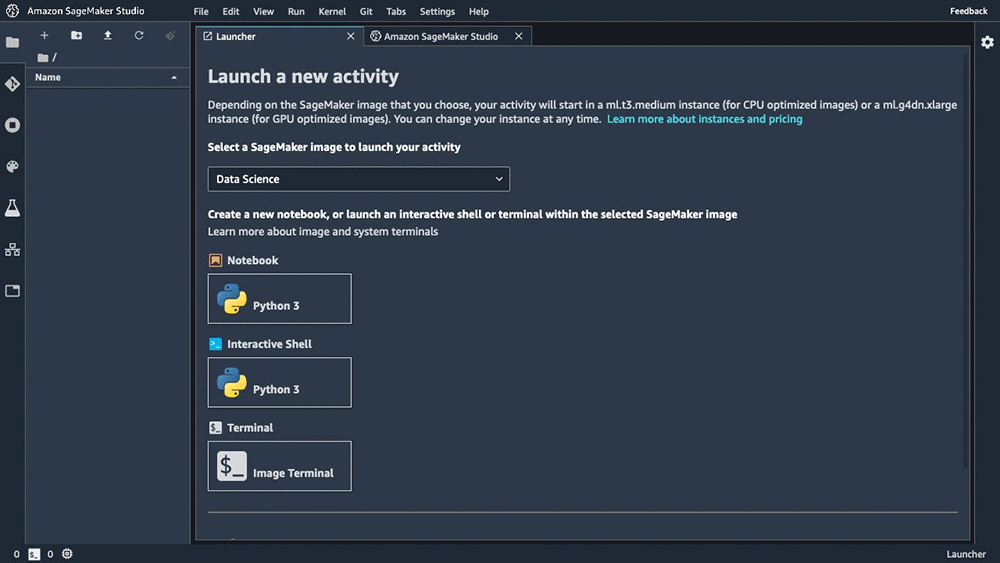
Task: Click the Interactive Shell section icon
Action: 216,344
